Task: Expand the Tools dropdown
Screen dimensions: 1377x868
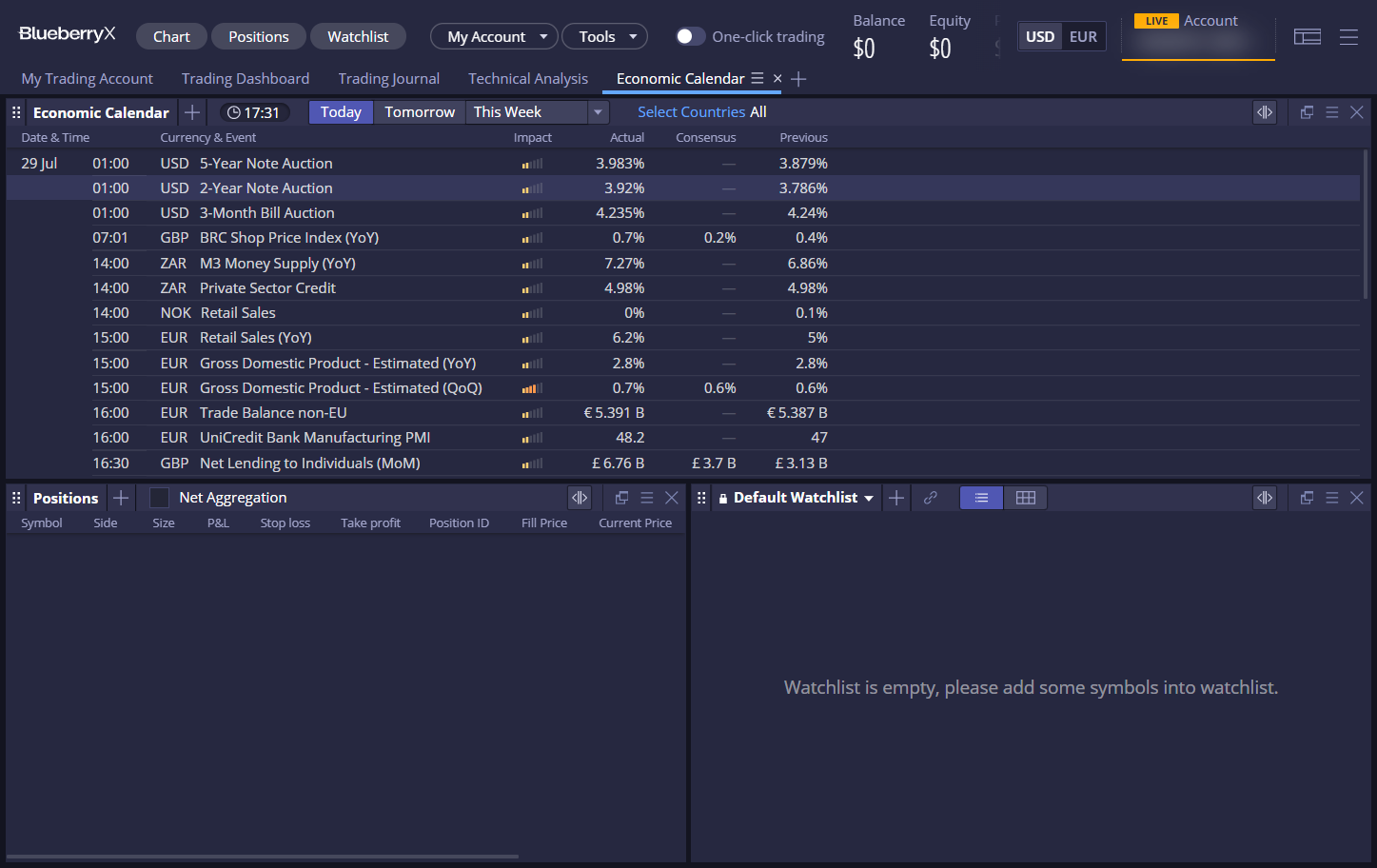Action: [605, 36]
